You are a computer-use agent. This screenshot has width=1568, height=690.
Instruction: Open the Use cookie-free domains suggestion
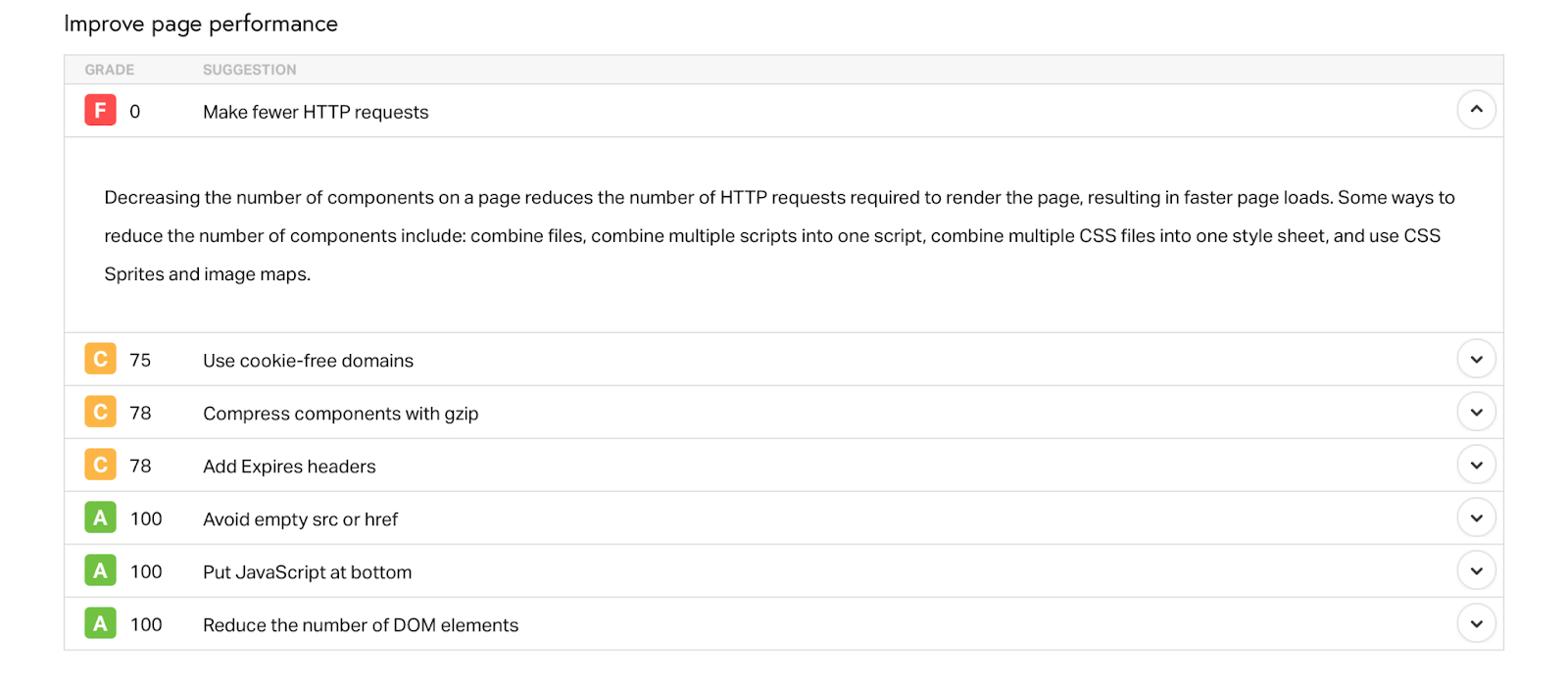[x=308, y=361]
